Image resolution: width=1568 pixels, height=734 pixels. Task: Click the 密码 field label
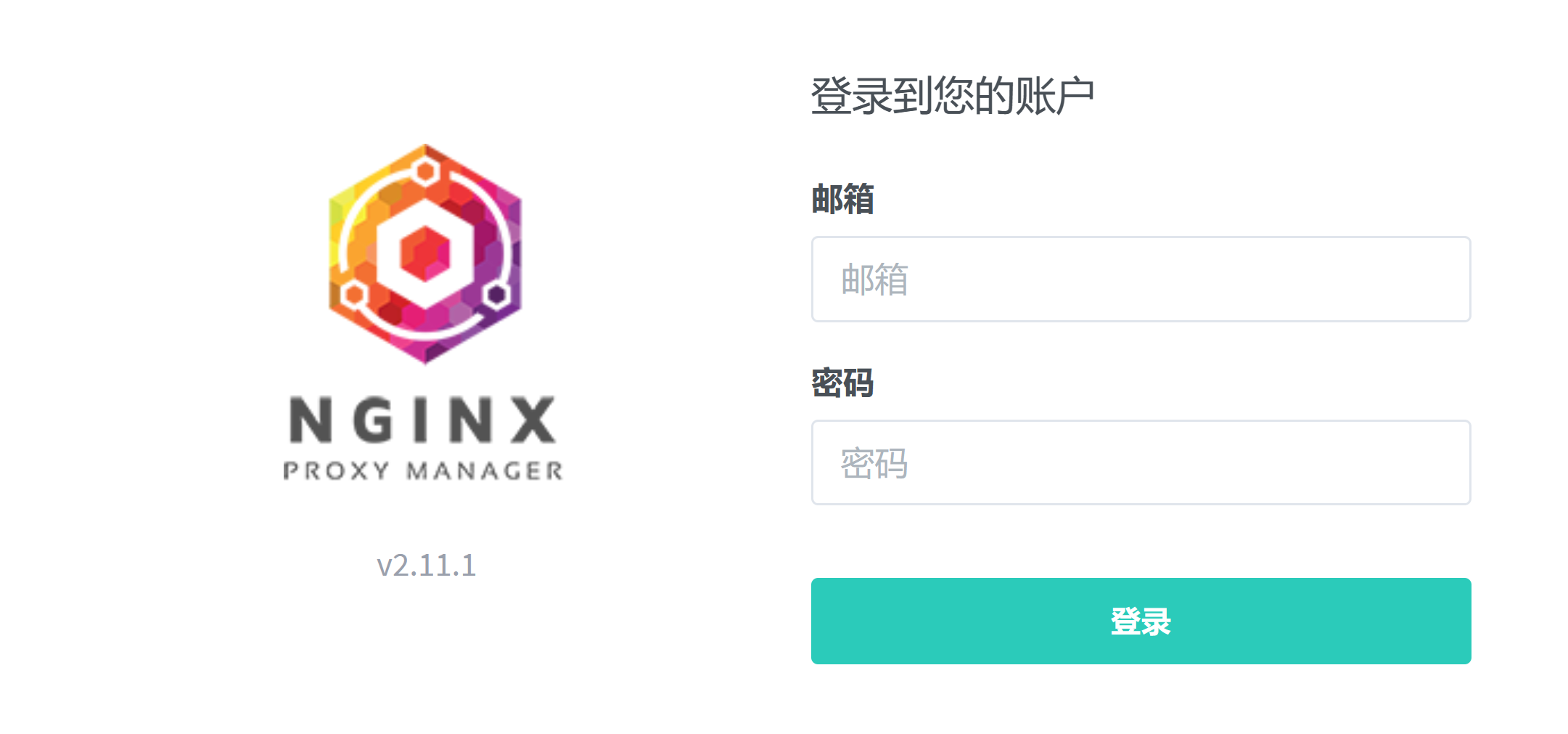[x=842, y=383]
